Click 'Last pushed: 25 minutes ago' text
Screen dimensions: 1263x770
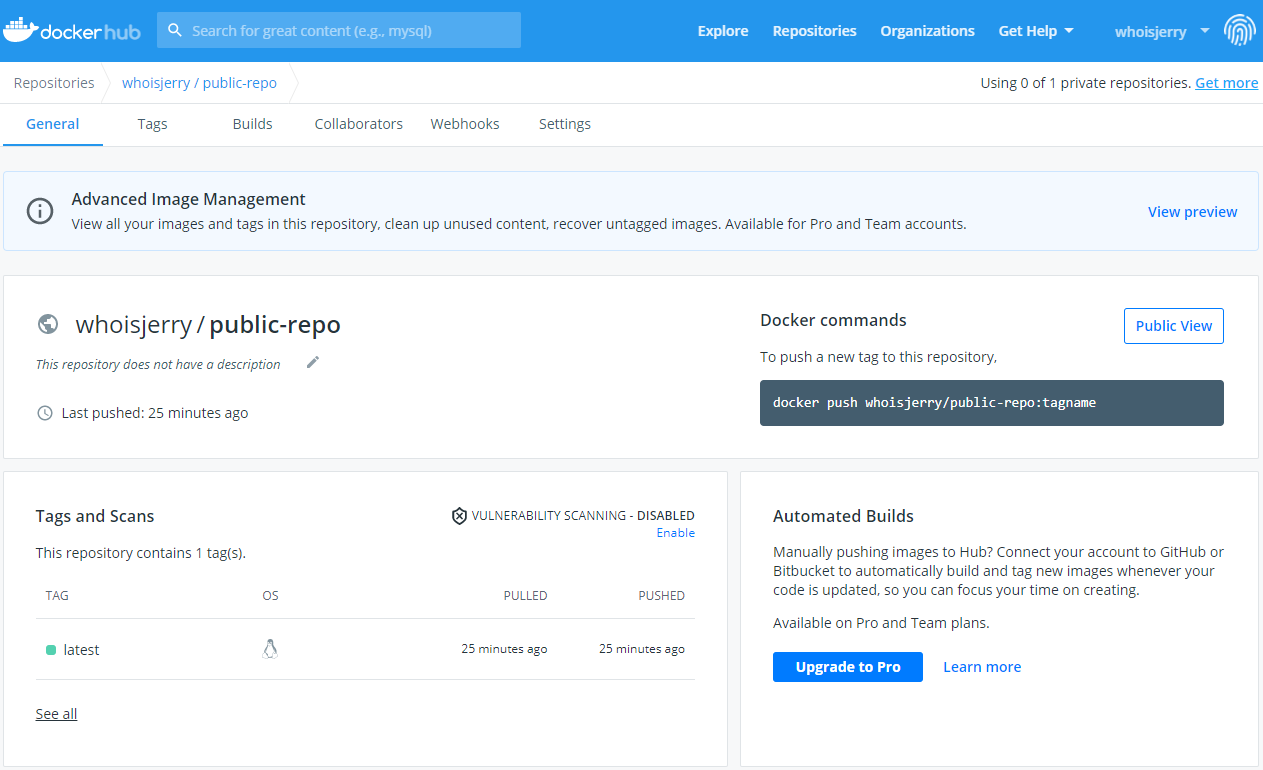(x=155, y=413)
